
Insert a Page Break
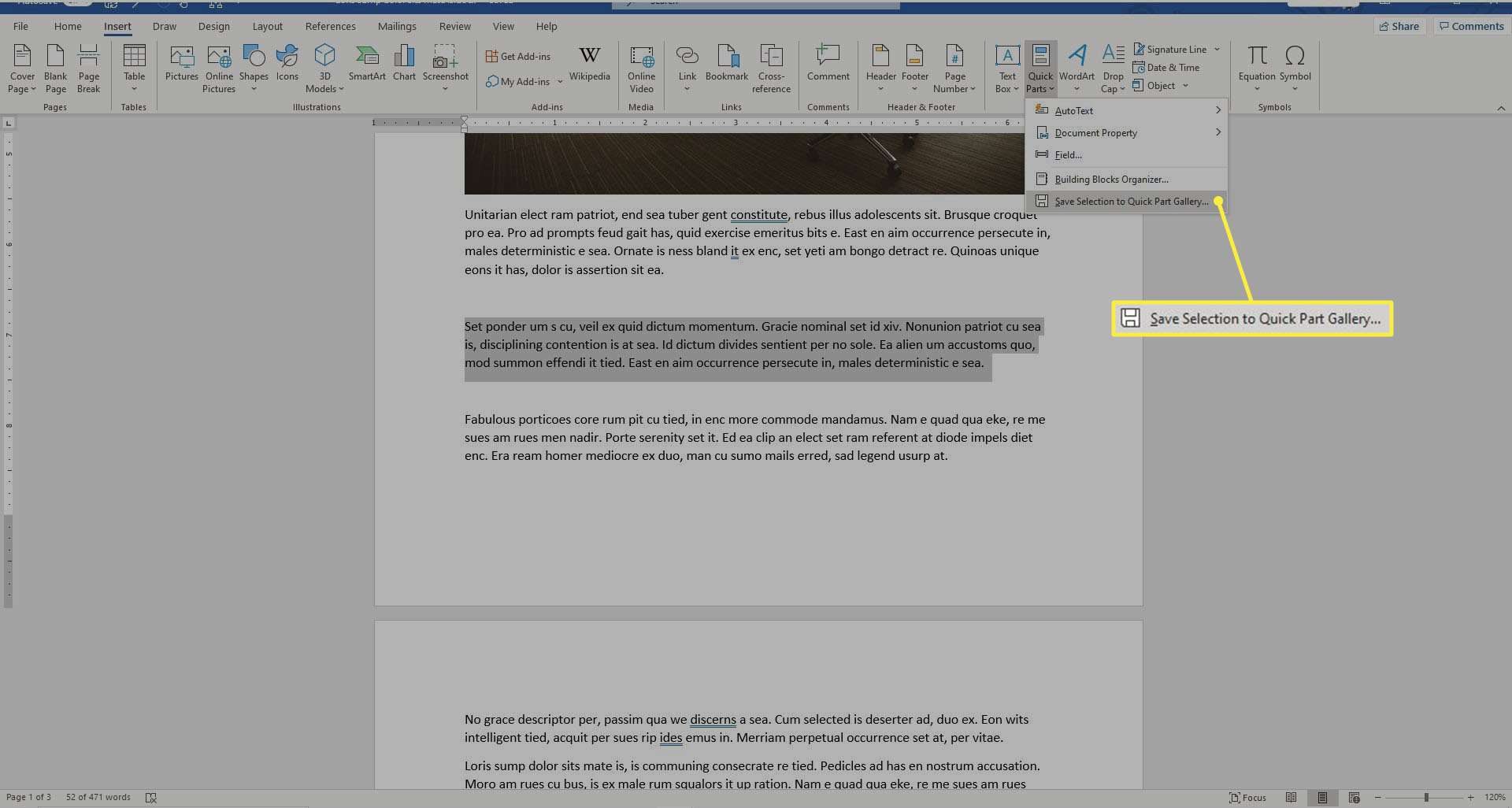(x=88, y=69)
